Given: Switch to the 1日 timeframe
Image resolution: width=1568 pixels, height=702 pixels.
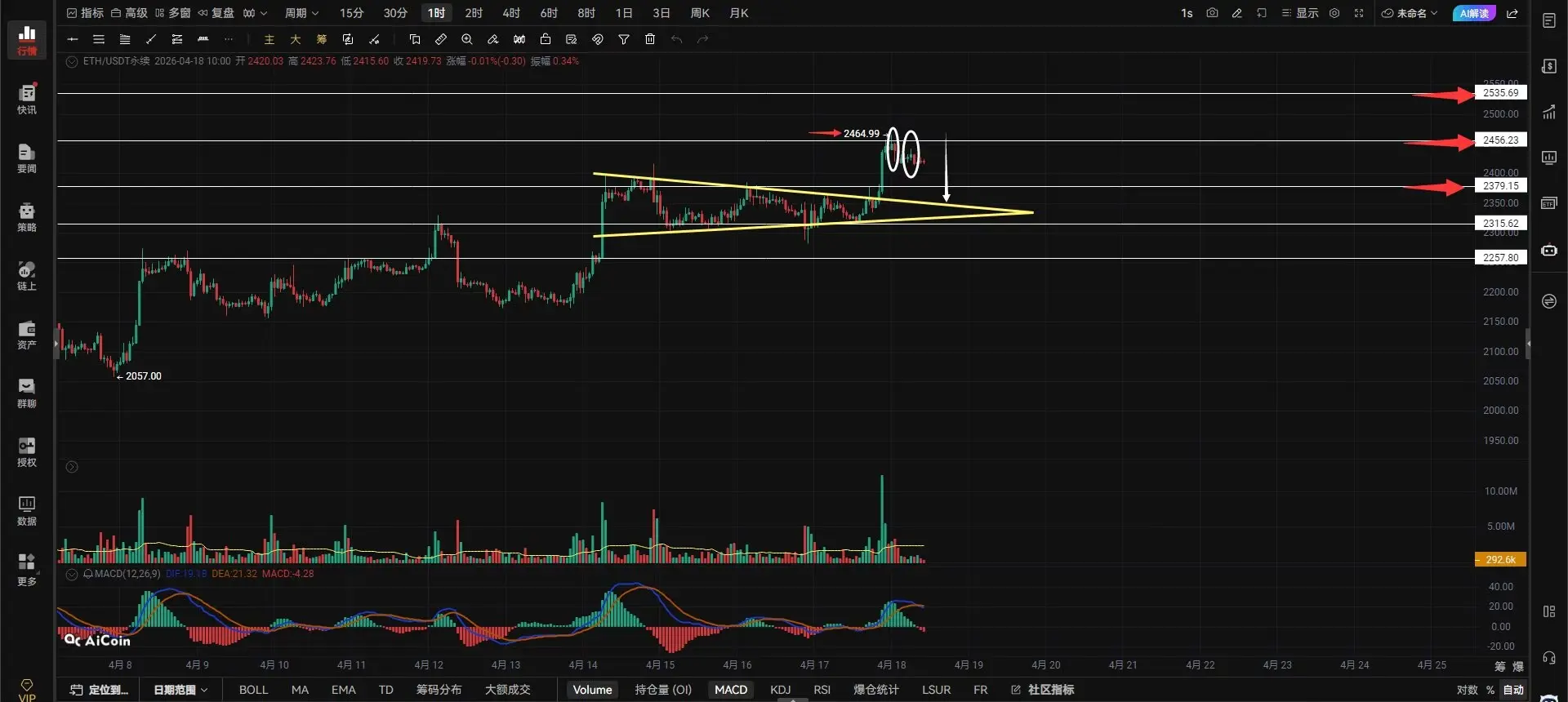Looking at the screenshot, I should [624, 13].
